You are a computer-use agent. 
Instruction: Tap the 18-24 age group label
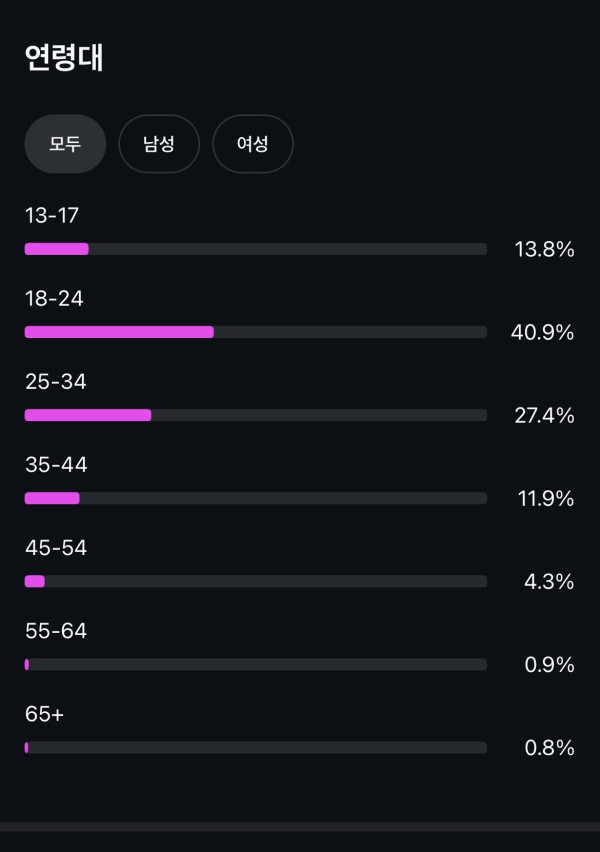(x=54, y=298)
